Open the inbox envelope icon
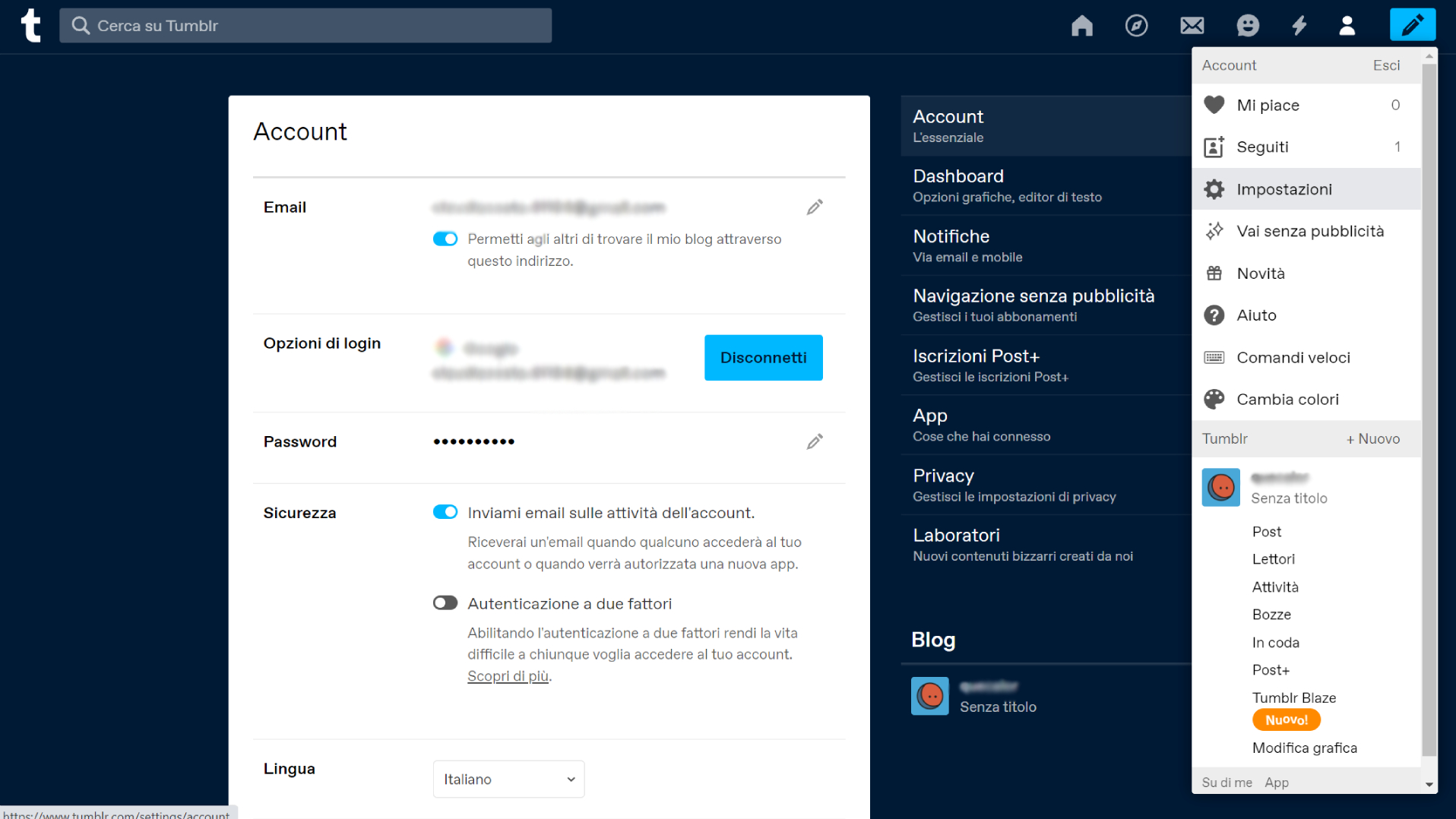The width and height of the screenshot is (1456, 819). [1192, 26]
